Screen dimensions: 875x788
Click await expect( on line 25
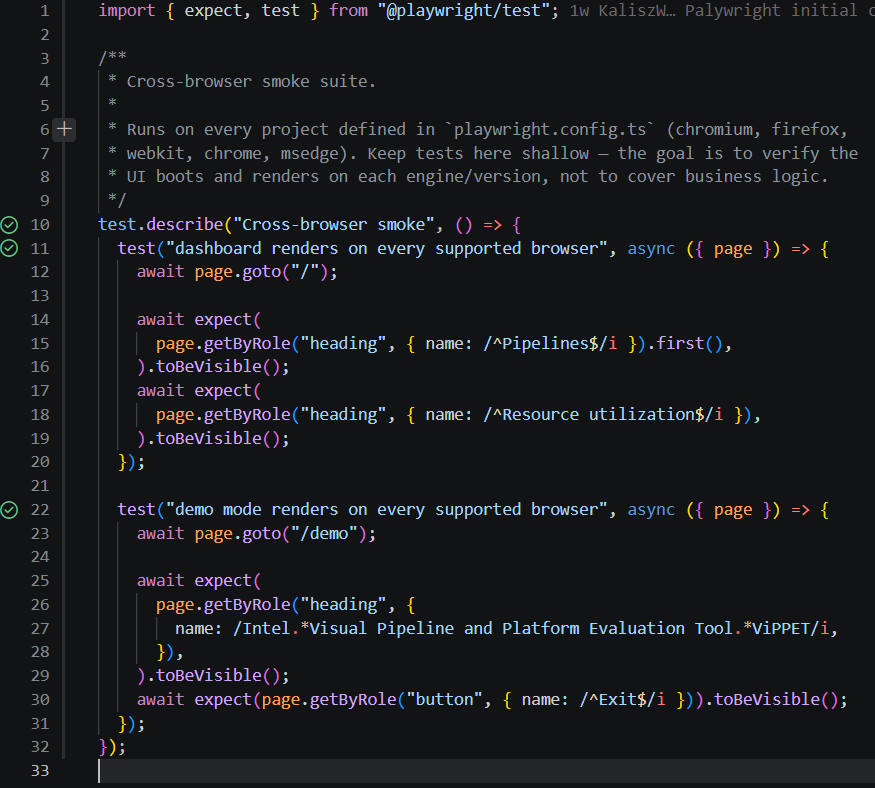(199, 581)
